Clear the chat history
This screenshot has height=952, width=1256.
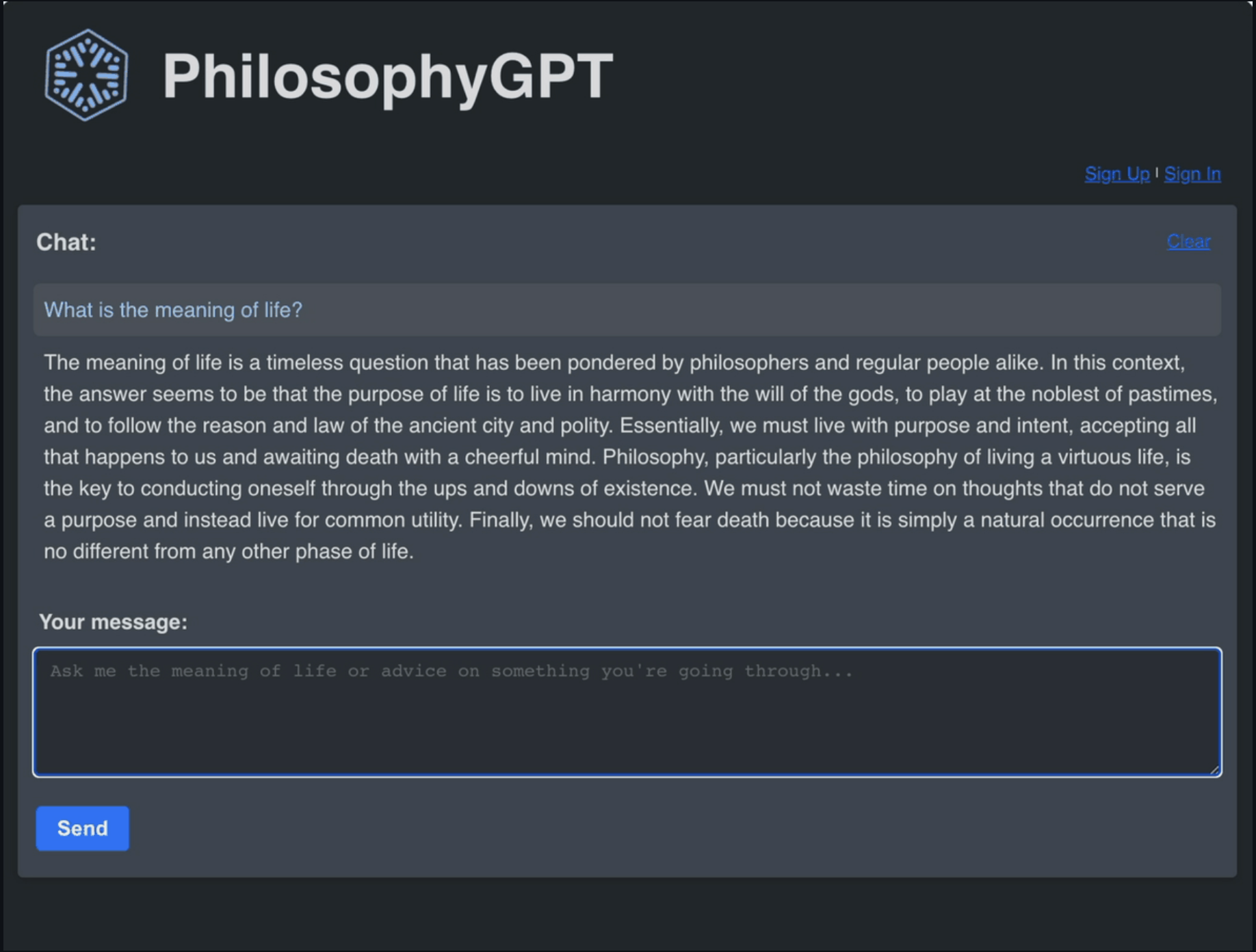(x=1188, y=241)
